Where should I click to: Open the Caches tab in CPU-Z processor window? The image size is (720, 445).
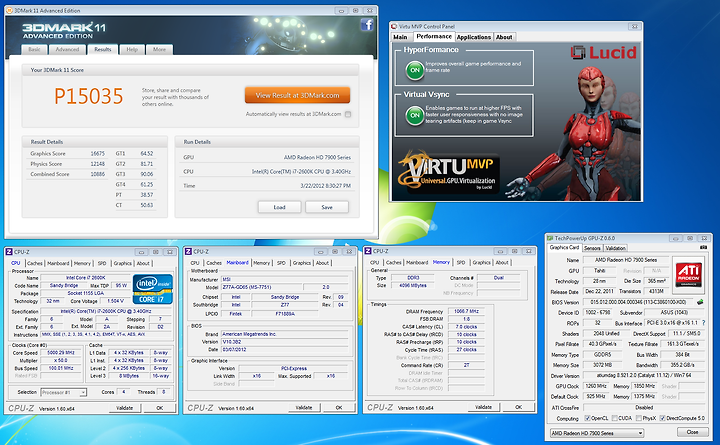click(x=34, y=263)
